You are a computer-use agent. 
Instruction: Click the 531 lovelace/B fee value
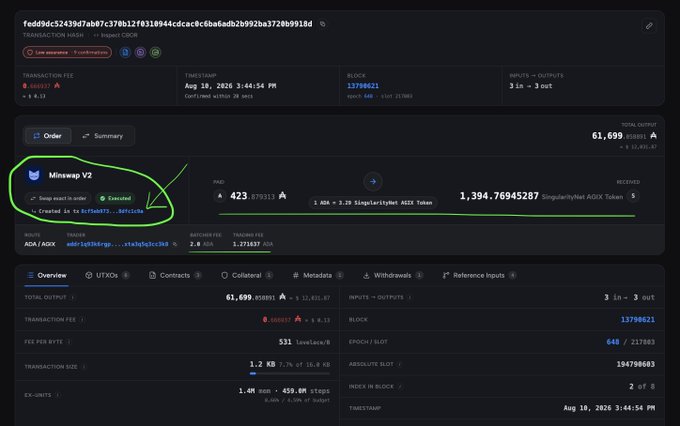(304, 342)
